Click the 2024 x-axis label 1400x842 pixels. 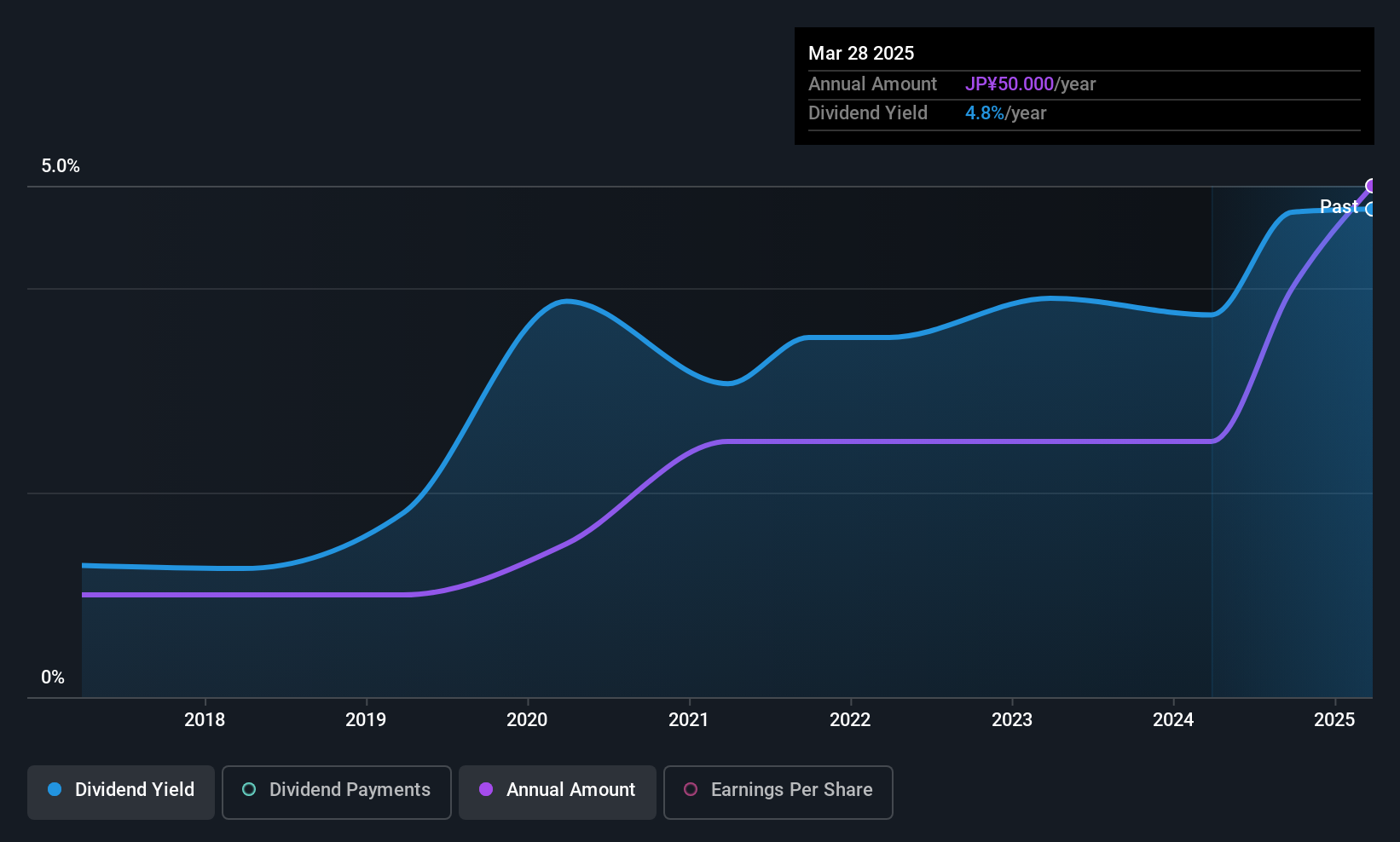point(1173,720)
